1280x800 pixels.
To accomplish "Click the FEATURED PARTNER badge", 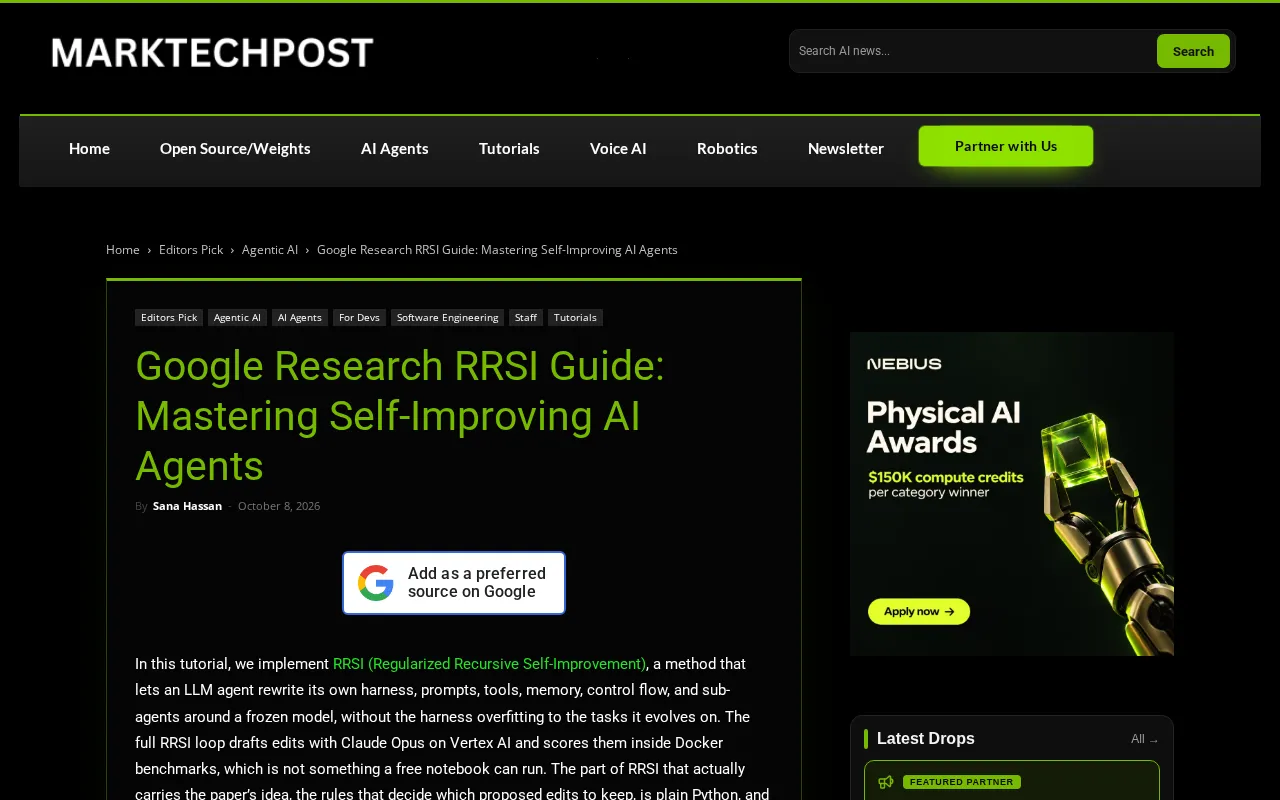I will click(x=962, y=782).
